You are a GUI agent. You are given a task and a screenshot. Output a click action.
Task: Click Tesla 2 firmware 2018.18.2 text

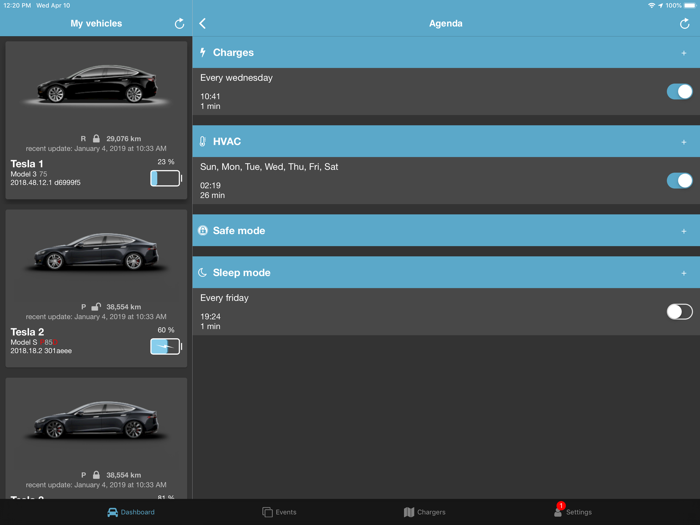(x=41, y=351)
